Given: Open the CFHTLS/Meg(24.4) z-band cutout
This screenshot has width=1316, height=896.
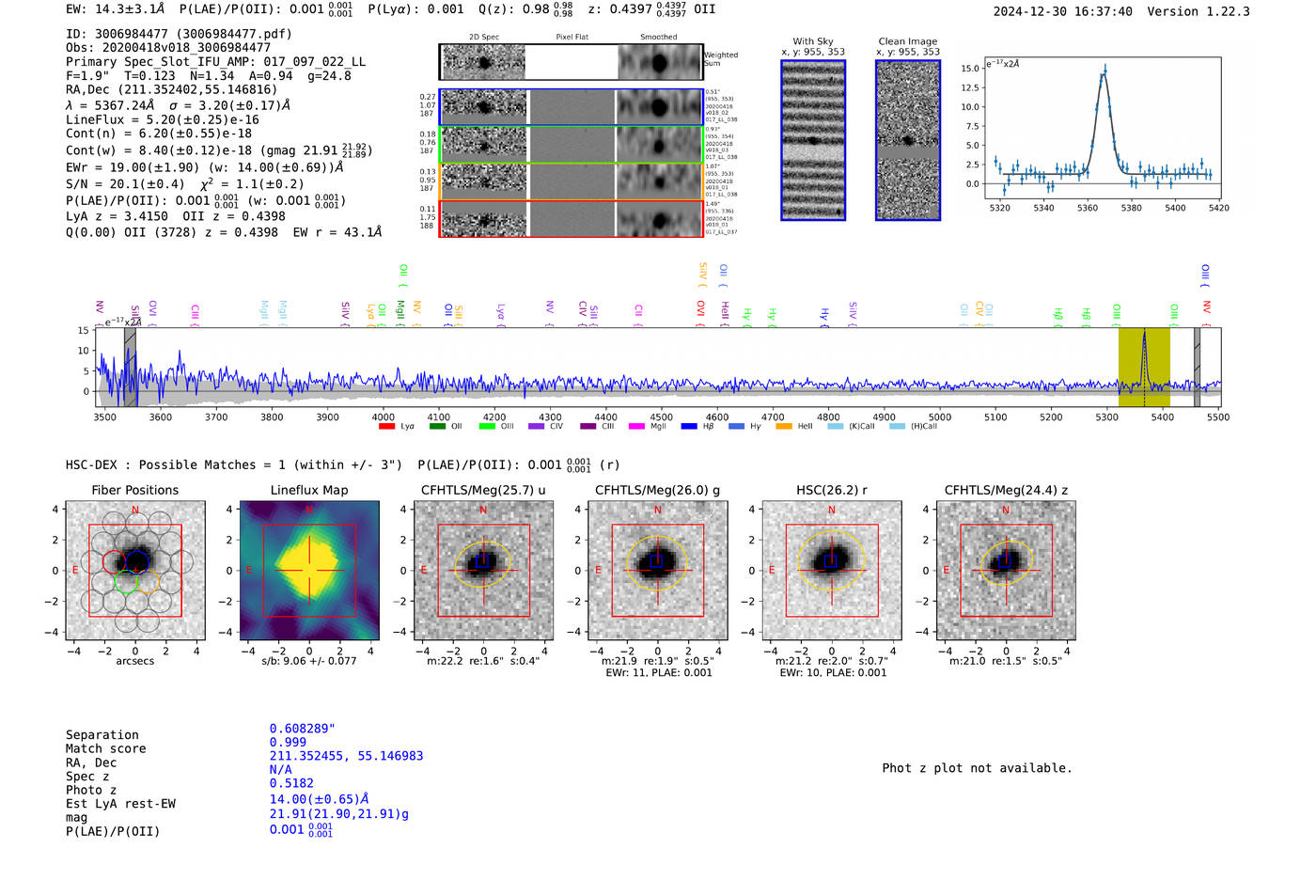Looking at the screenshot, I should coord(1006,571).
